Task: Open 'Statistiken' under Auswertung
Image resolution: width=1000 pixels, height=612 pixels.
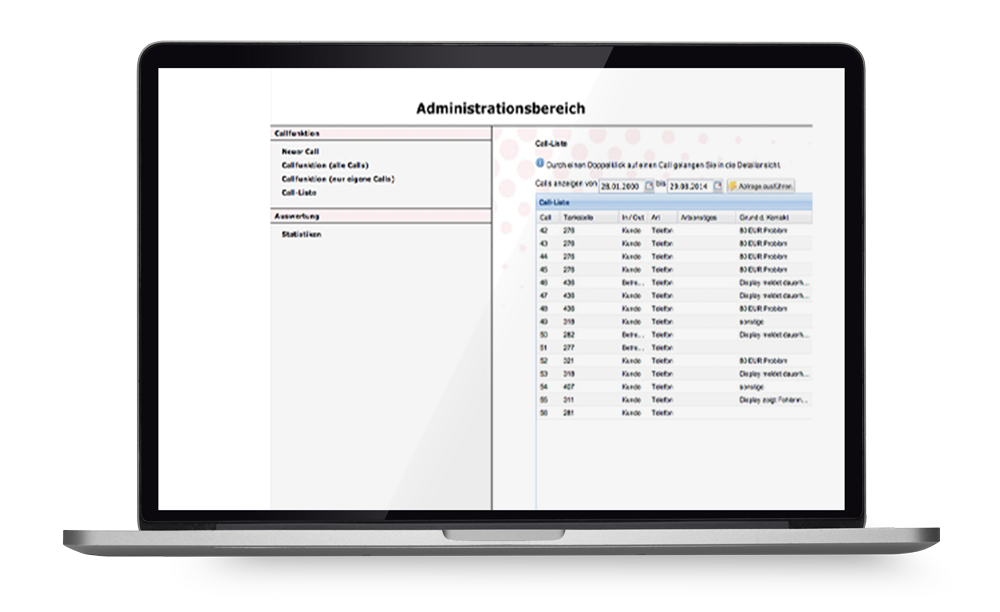Action: (301, 234)
